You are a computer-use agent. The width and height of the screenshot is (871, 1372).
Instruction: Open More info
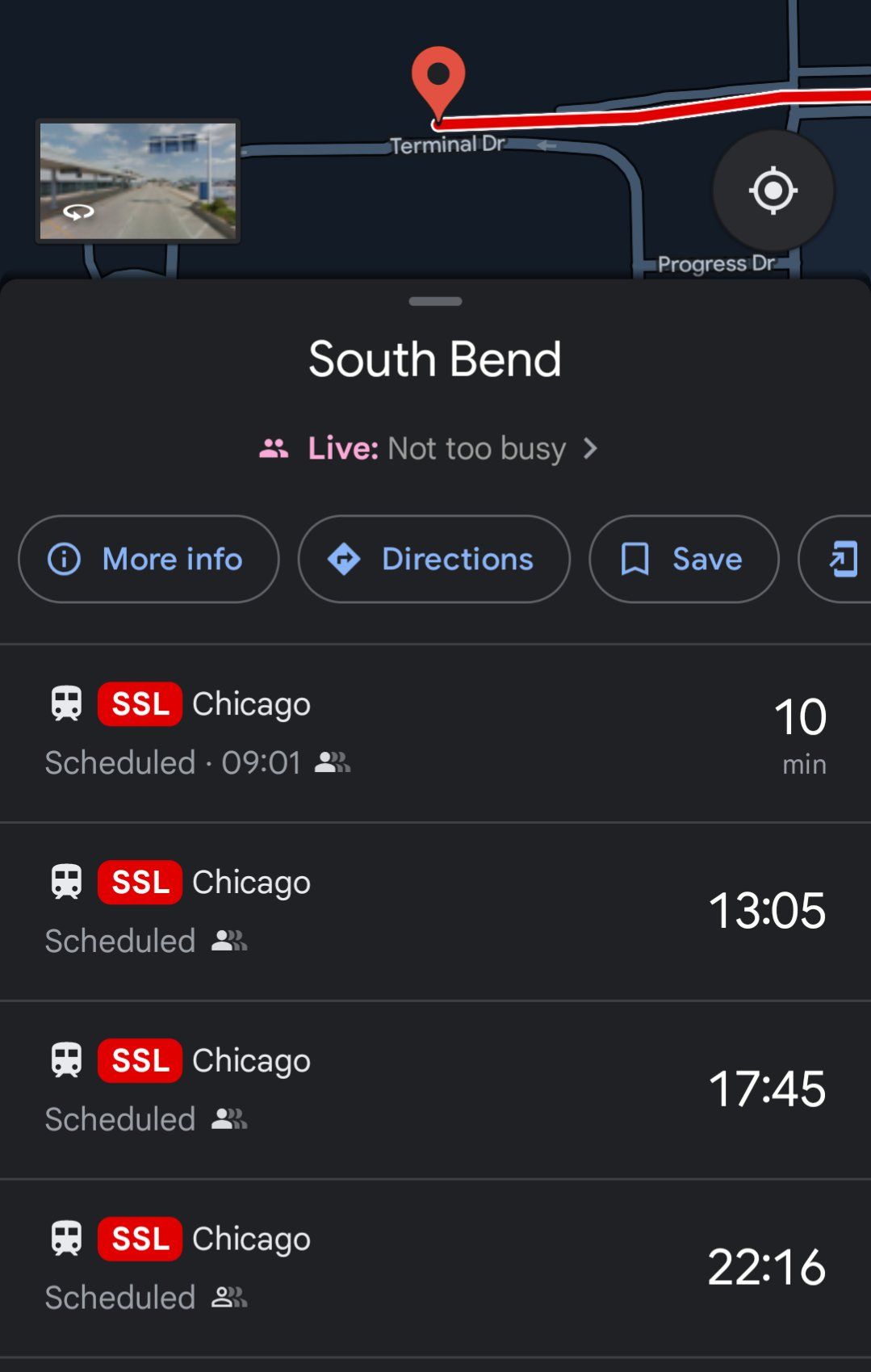[149, 559]
